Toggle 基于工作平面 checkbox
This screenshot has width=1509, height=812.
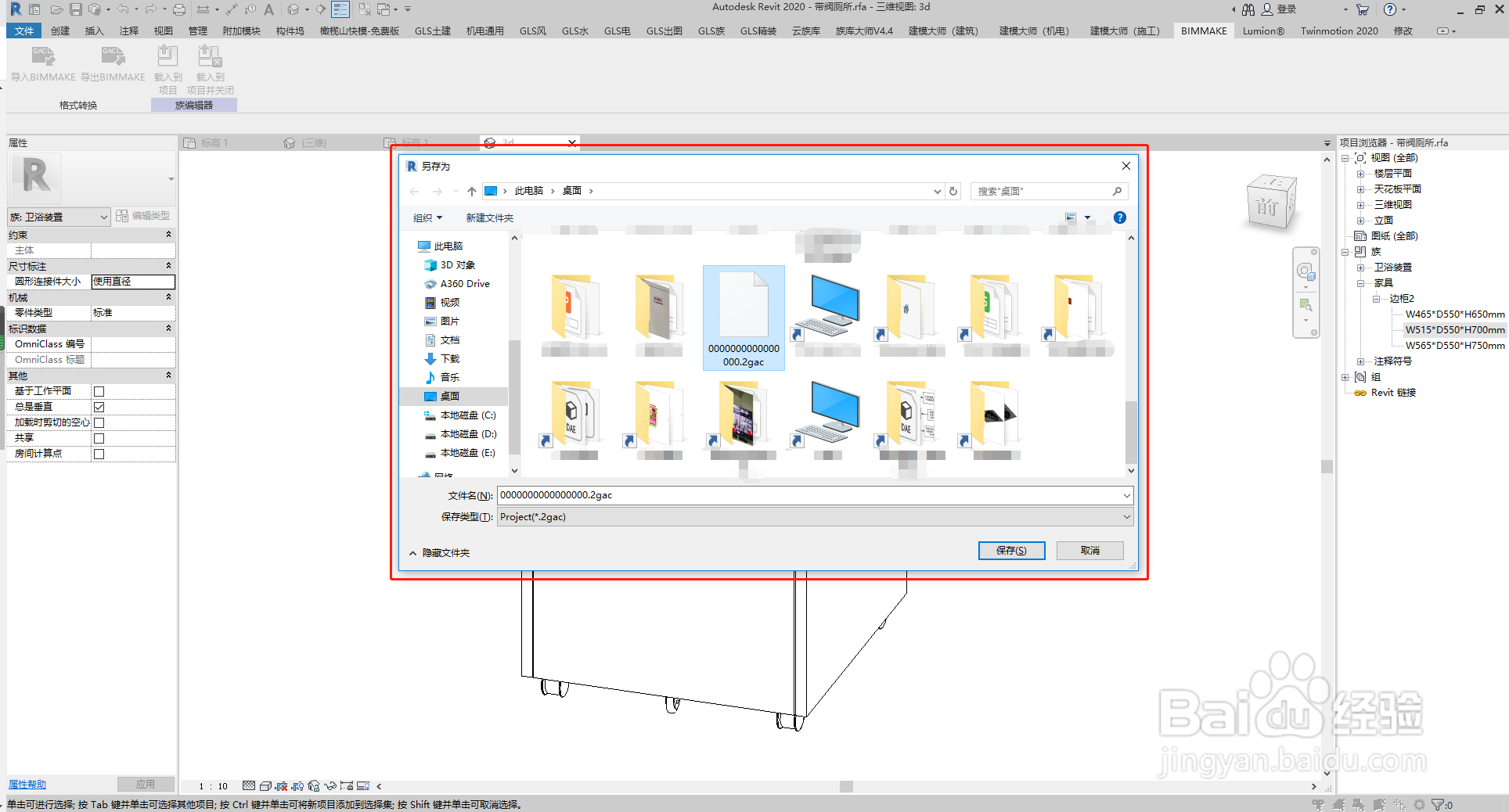99,391
